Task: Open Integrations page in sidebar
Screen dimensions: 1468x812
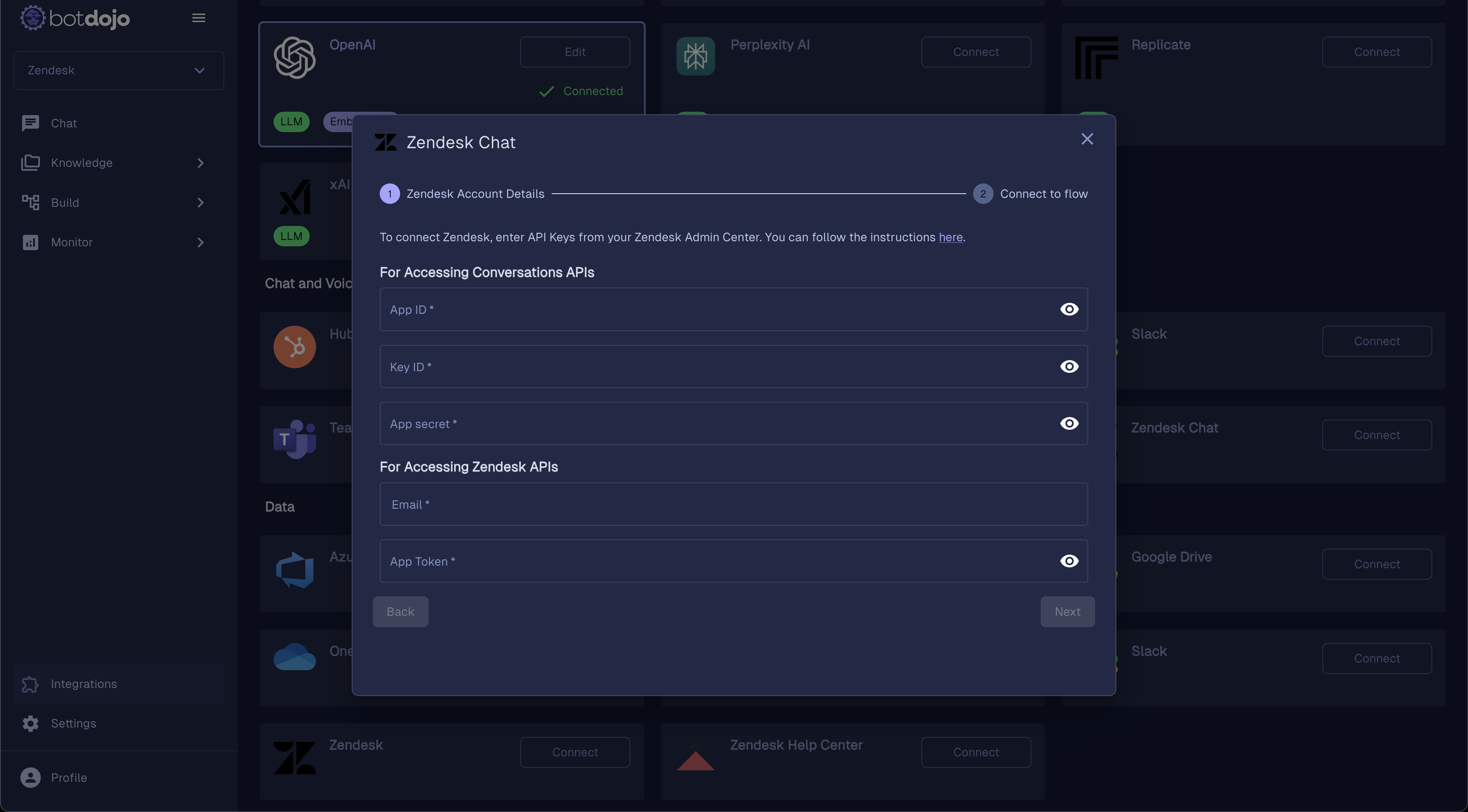Action: point(119,684)
